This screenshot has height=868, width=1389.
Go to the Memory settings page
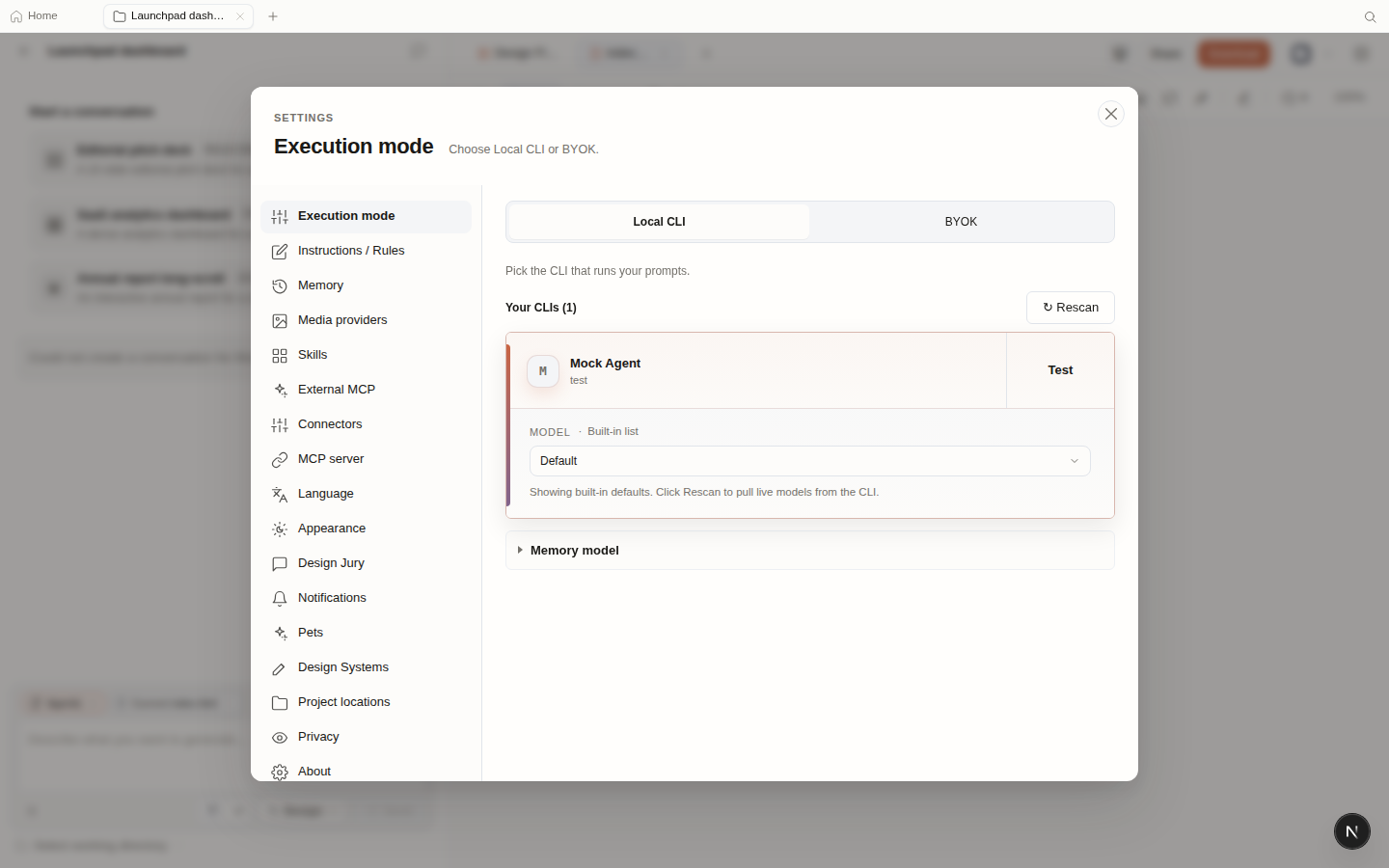click(366, 285)
